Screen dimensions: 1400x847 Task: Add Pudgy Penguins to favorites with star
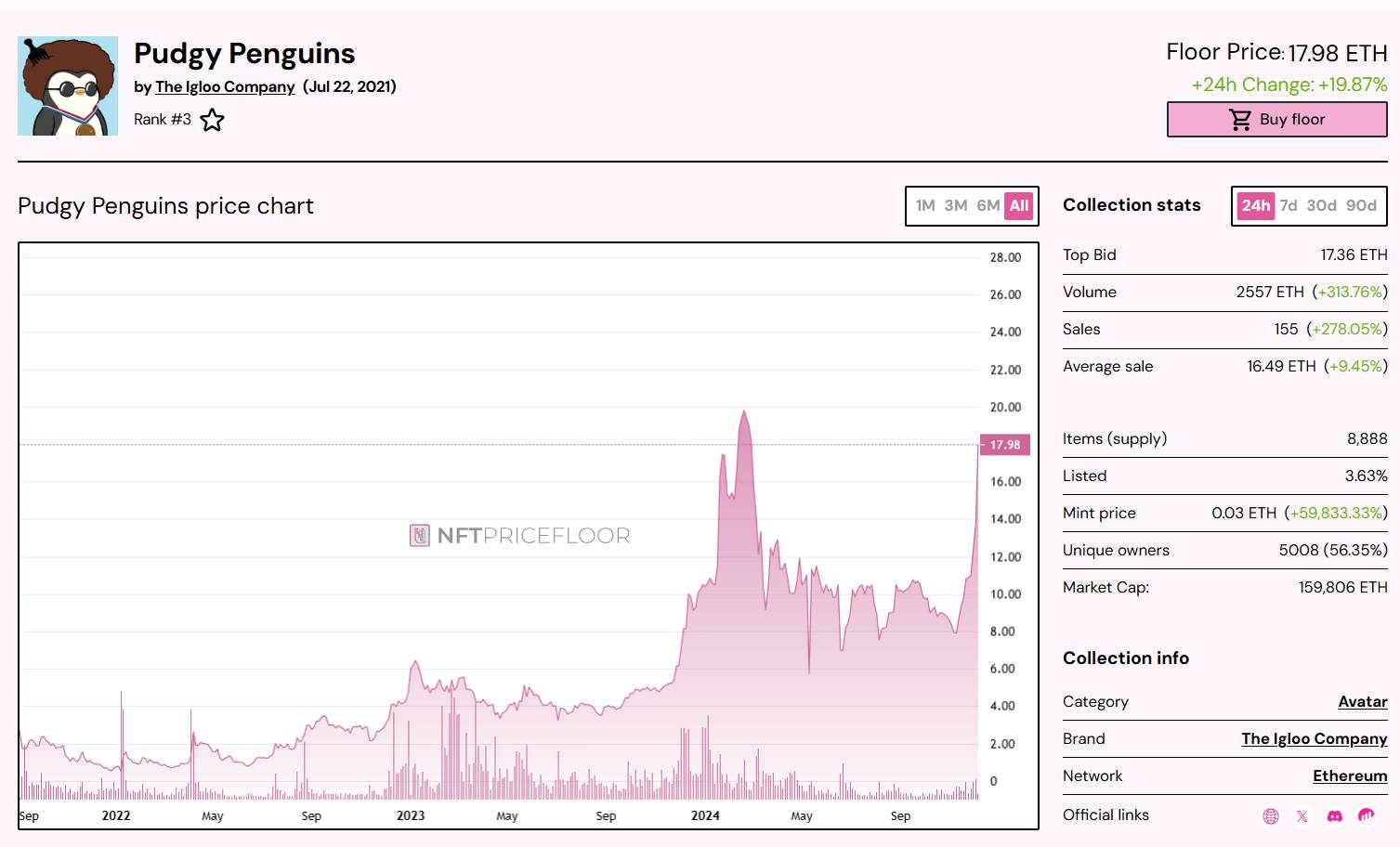tap(212, 120)
